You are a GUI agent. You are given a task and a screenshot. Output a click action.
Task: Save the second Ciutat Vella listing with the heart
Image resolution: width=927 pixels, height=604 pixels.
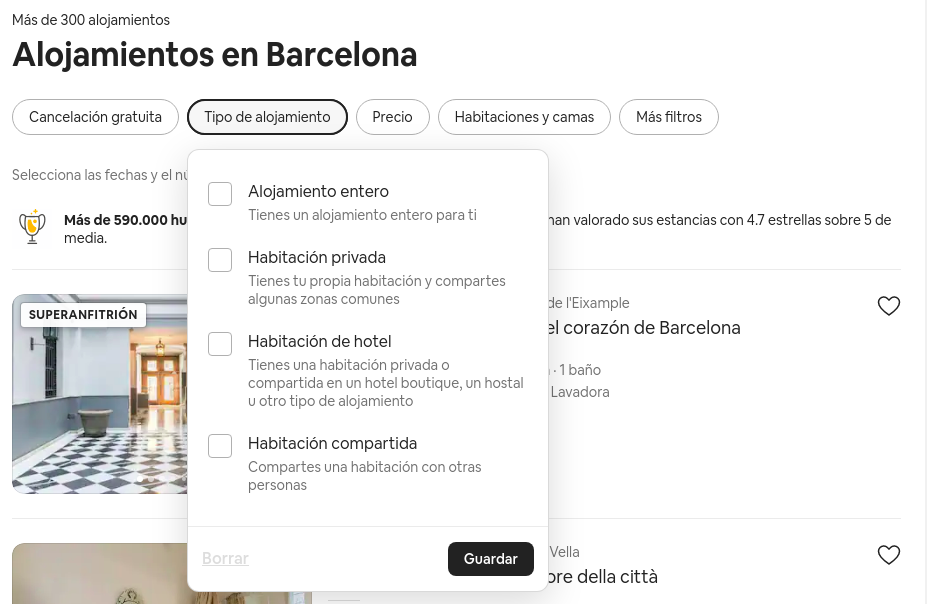[888, 555]
